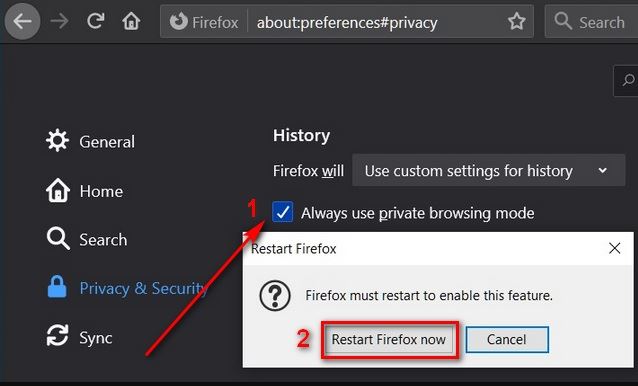
Task: Click the magnifier in the Search bar
Action: pyautogui.click(x=563, y=21)
